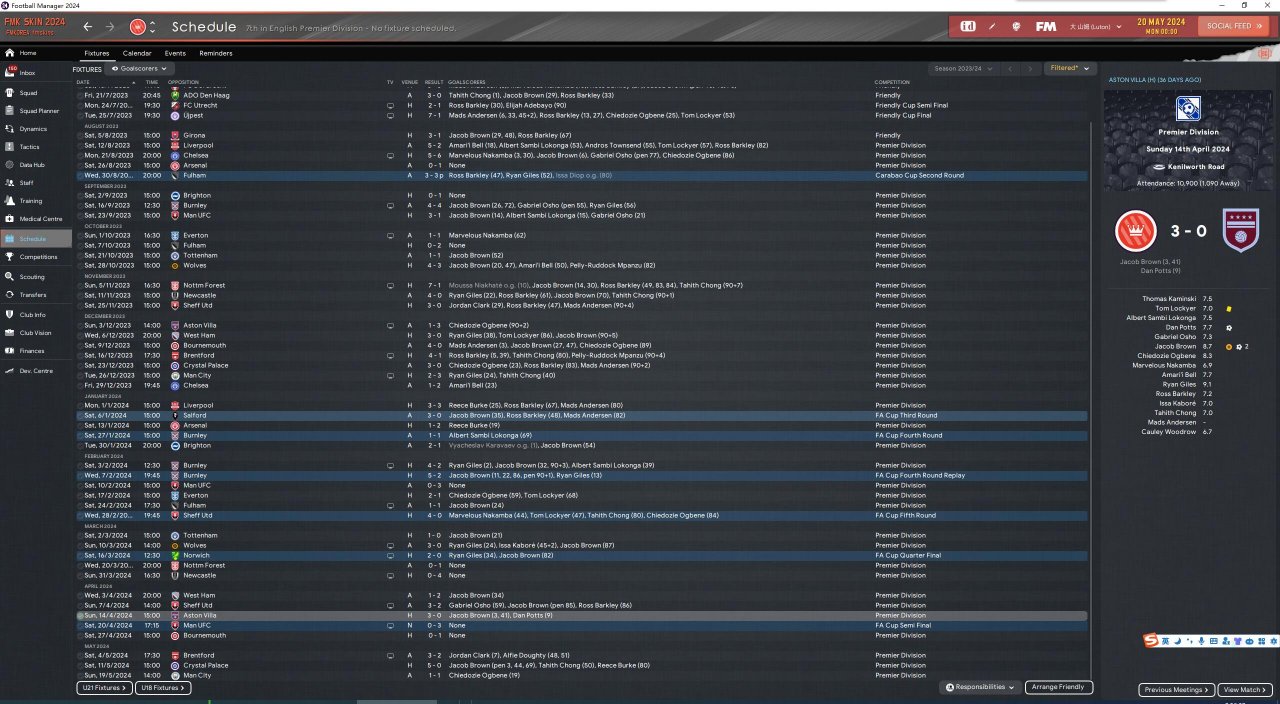Image resolution: width=1280 pixels, height=704 pixels.
Task: Select the Aston Villa 14/4/2024 fixture row
Action: [582, 615]
